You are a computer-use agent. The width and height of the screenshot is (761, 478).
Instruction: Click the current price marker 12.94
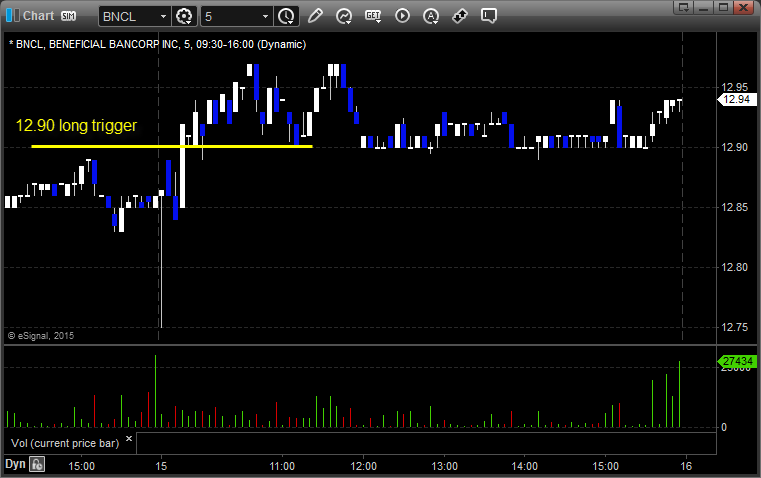pos(736,99)
